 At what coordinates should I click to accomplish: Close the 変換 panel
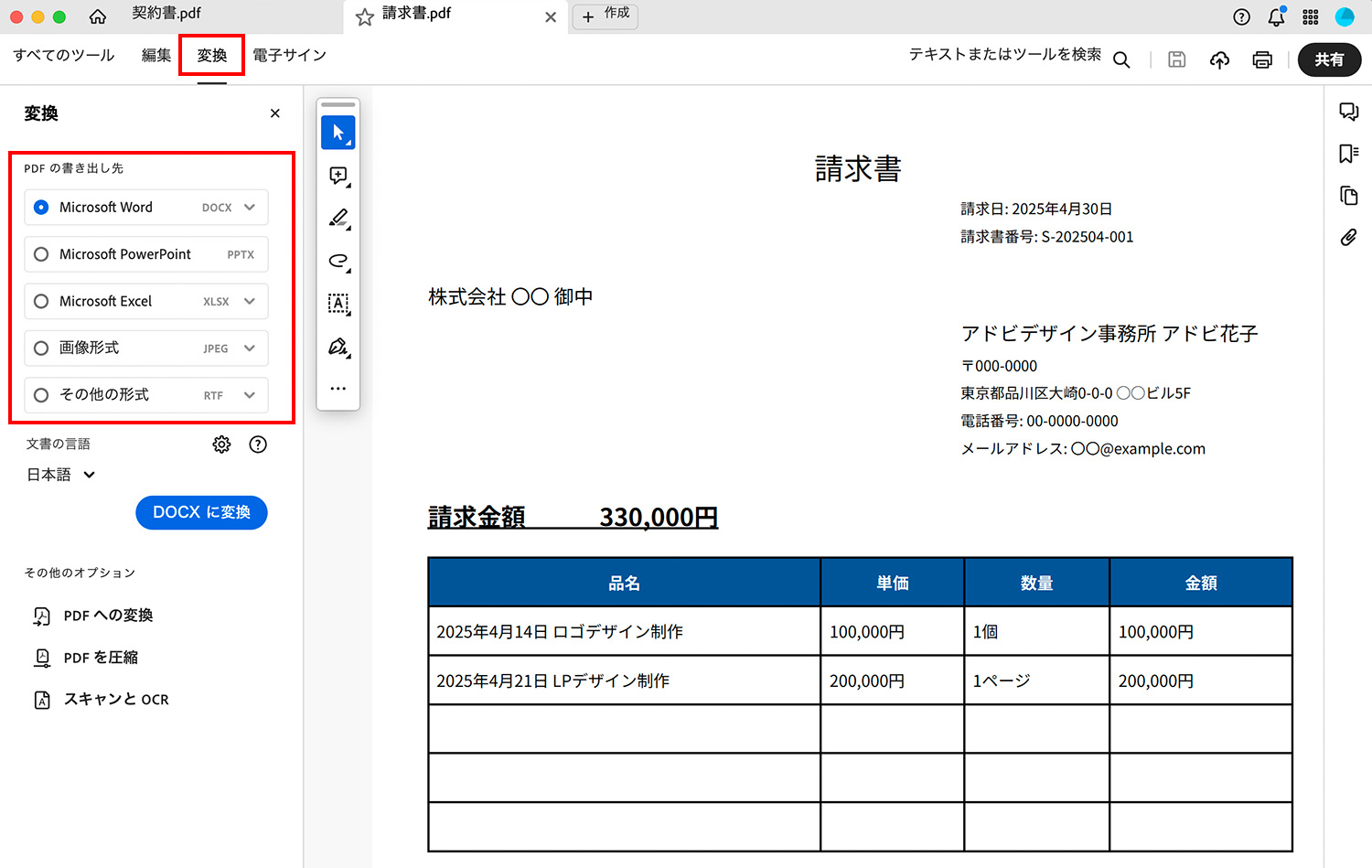(x=275, y=113)
